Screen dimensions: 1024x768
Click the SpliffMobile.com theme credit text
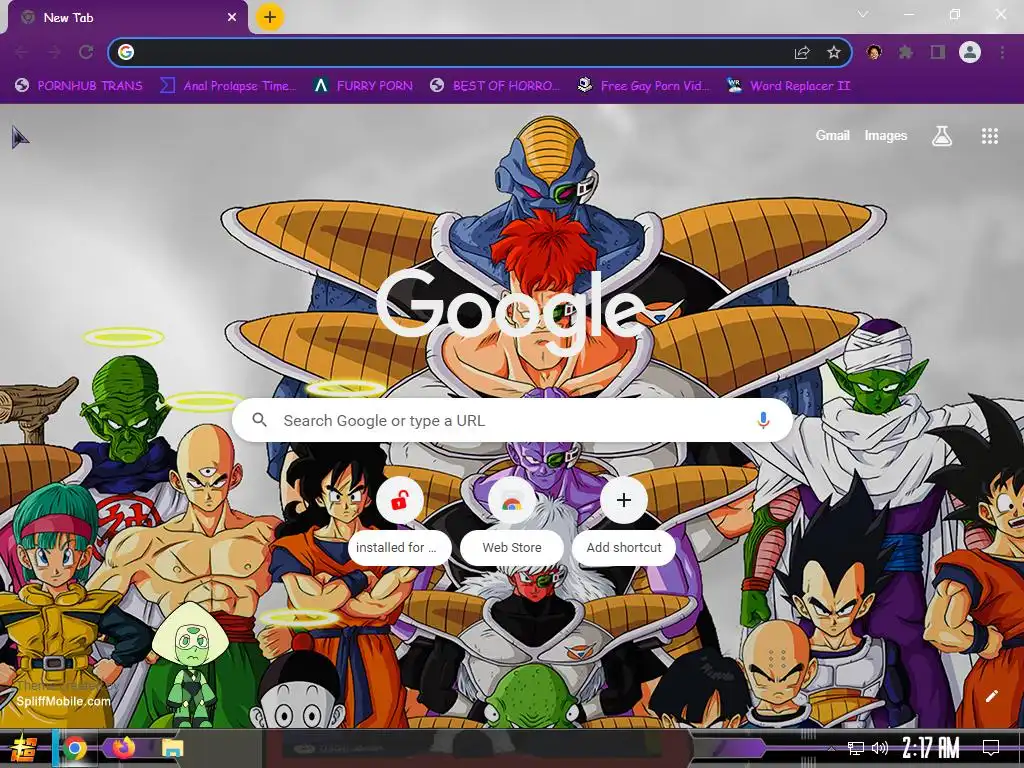click(63, 701)
